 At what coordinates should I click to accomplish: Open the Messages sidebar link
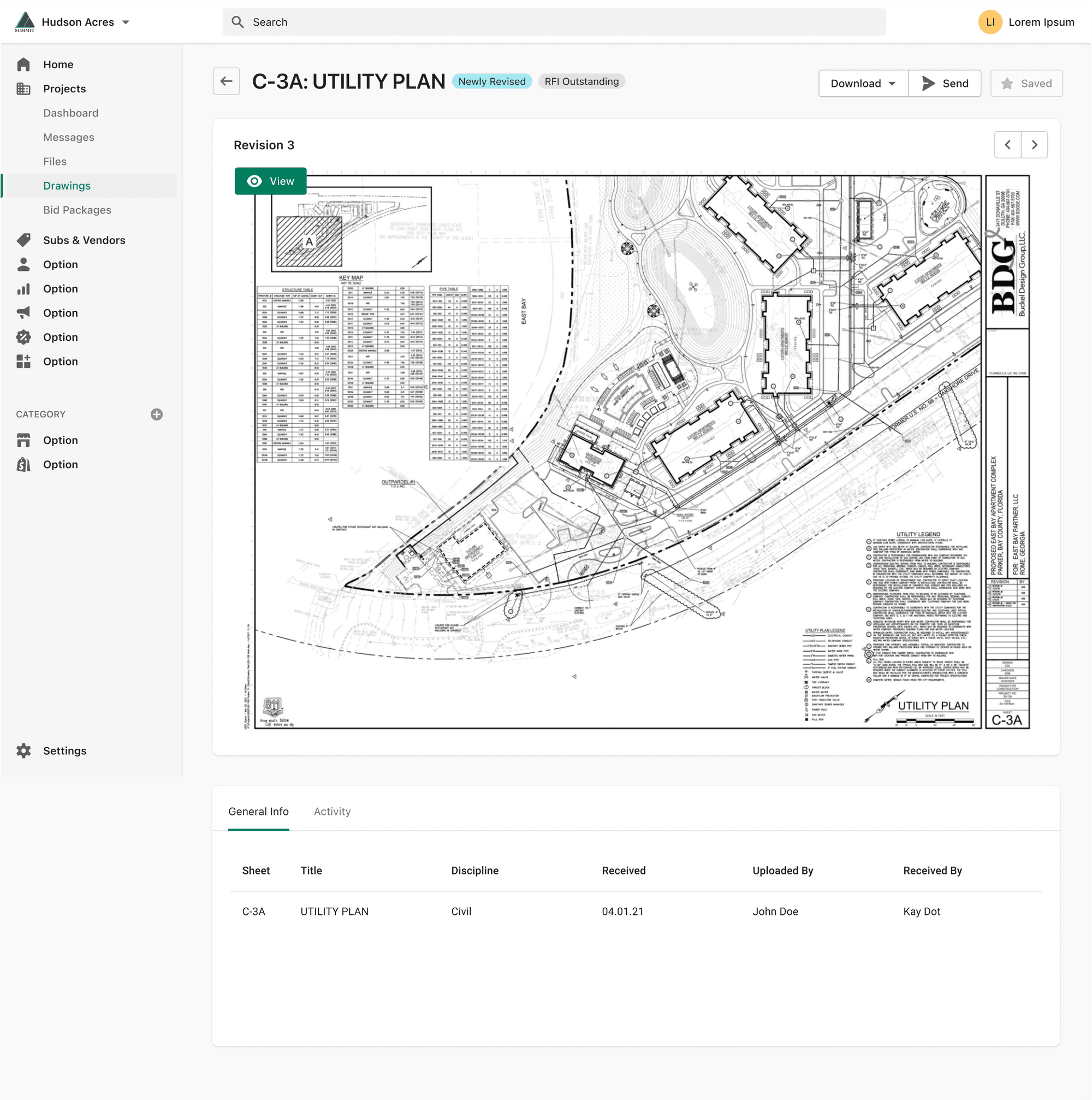pyautogui.click(x=68, y=137)
